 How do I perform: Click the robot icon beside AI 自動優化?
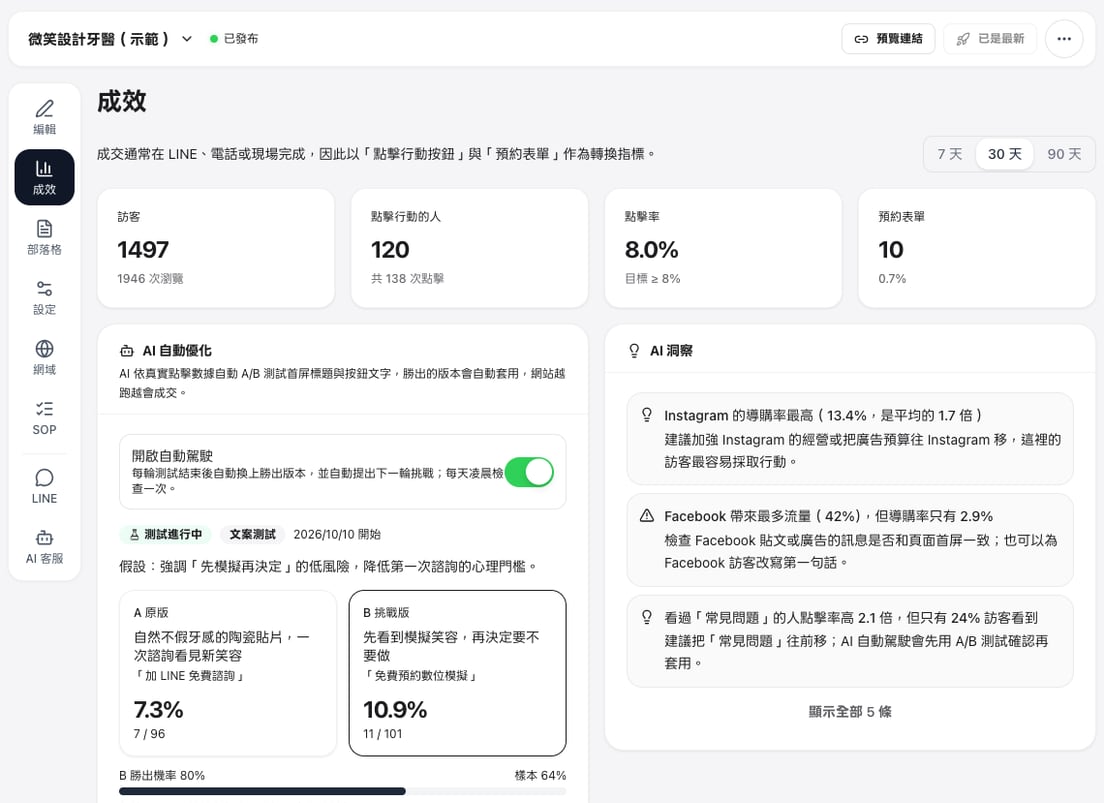[x=127, y=351]
